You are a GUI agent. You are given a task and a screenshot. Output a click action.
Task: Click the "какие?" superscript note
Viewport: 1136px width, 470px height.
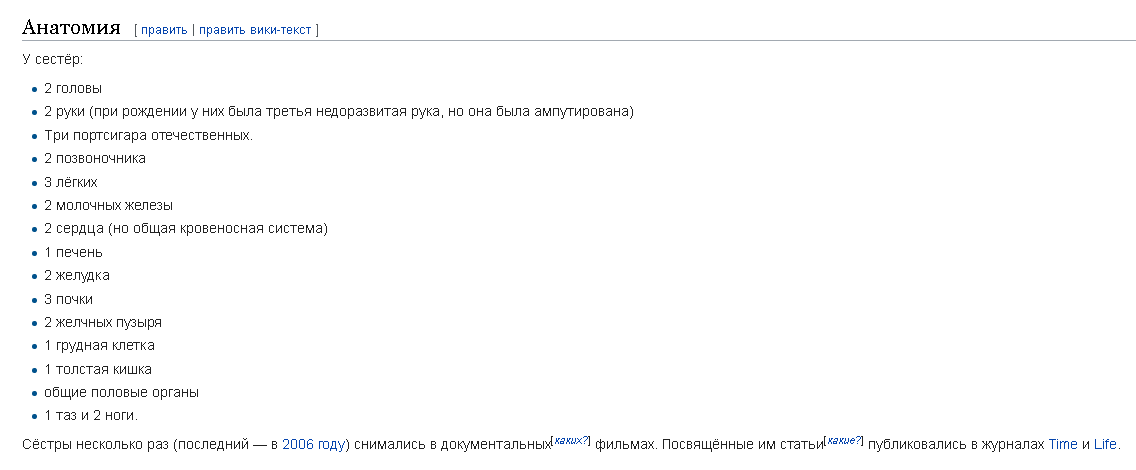click(844, 440)
